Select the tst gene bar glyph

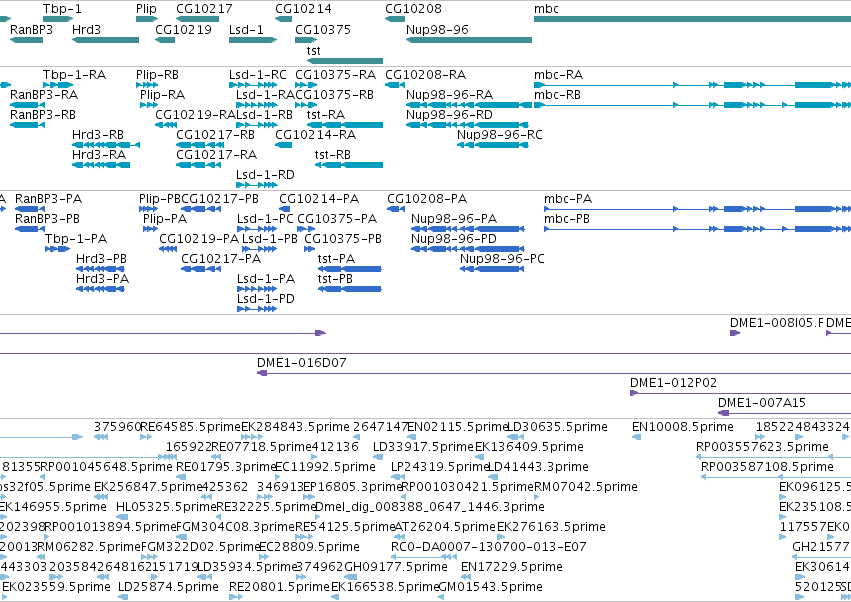(x=345, y=61)
